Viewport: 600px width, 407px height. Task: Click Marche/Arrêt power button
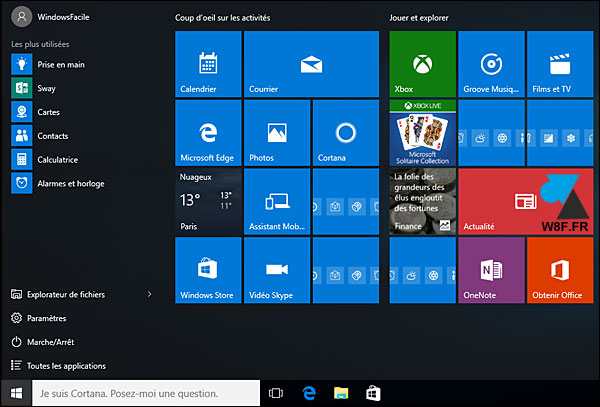[x=42, y=342]
